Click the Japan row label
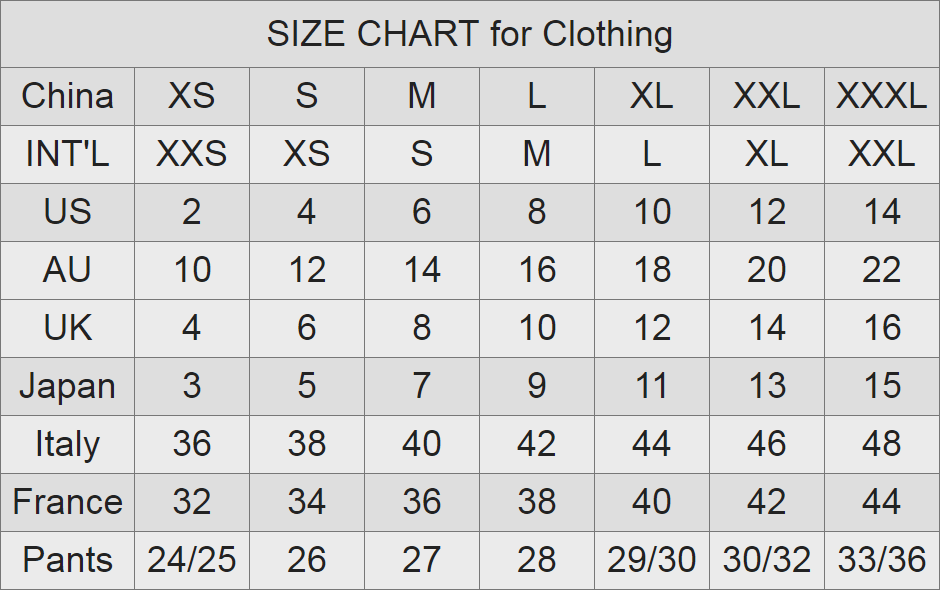The height and width of the screenshot is (590, 940). (x=67, y=387)
